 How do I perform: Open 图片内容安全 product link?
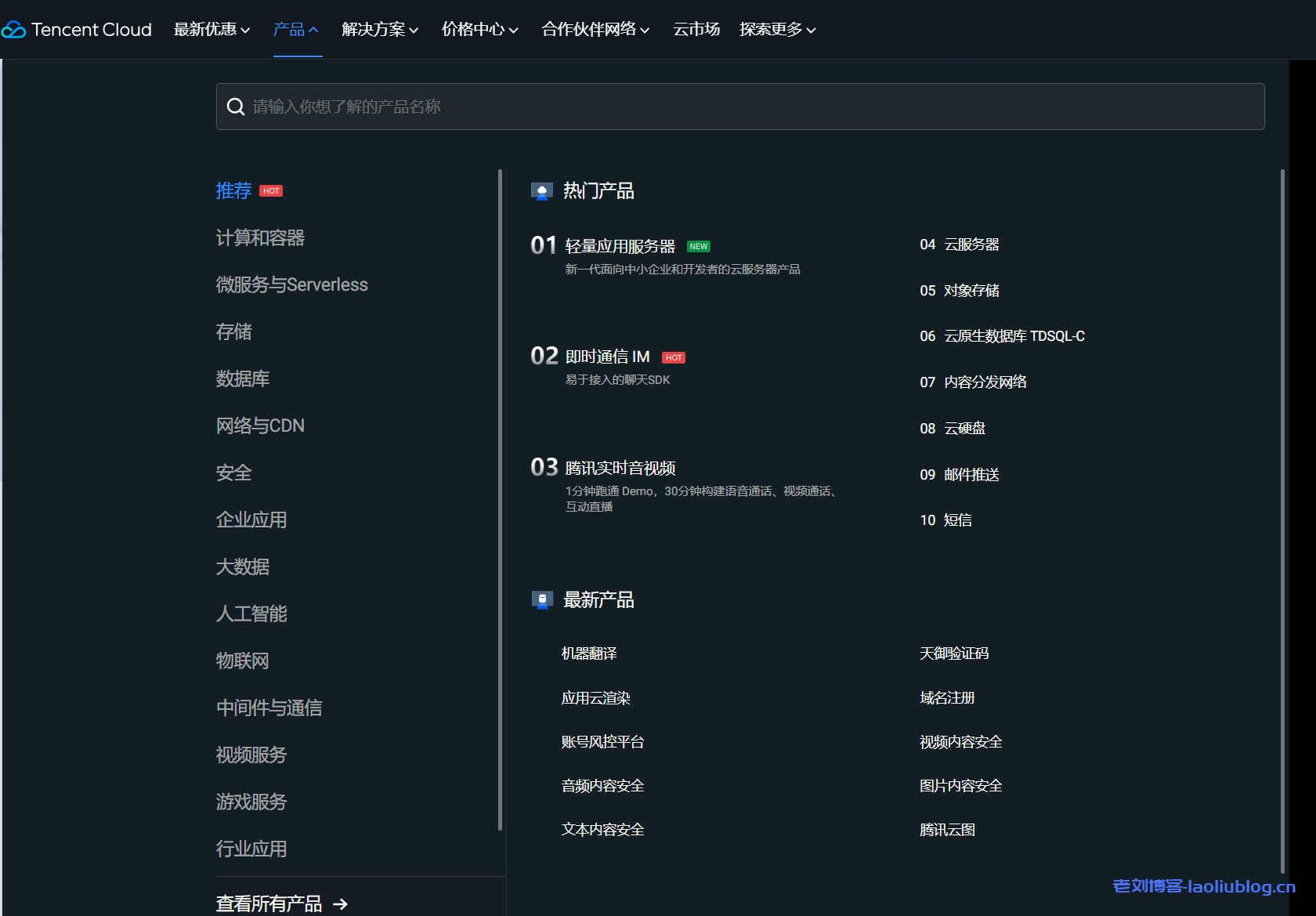click(961, 786)
